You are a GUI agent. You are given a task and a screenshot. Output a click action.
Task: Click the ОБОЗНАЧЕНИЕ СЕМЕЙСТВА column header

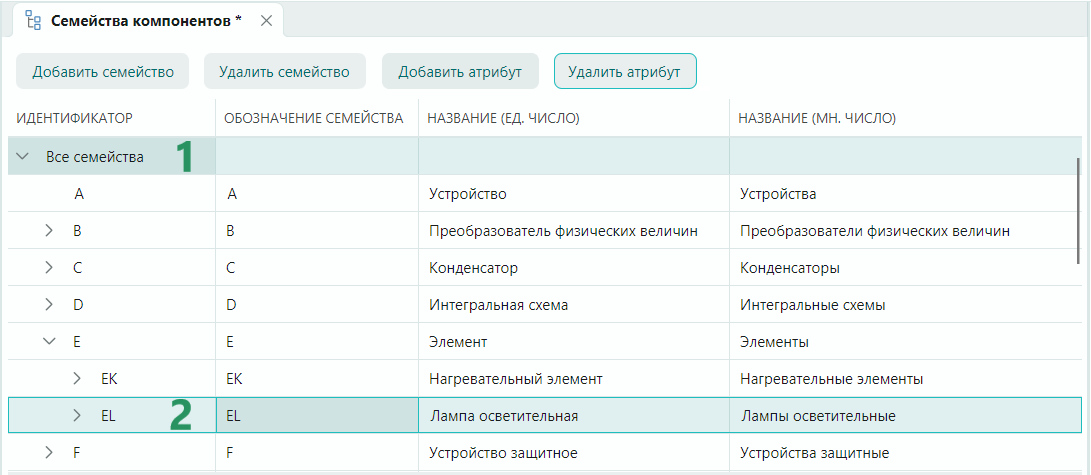coord(313,119)
